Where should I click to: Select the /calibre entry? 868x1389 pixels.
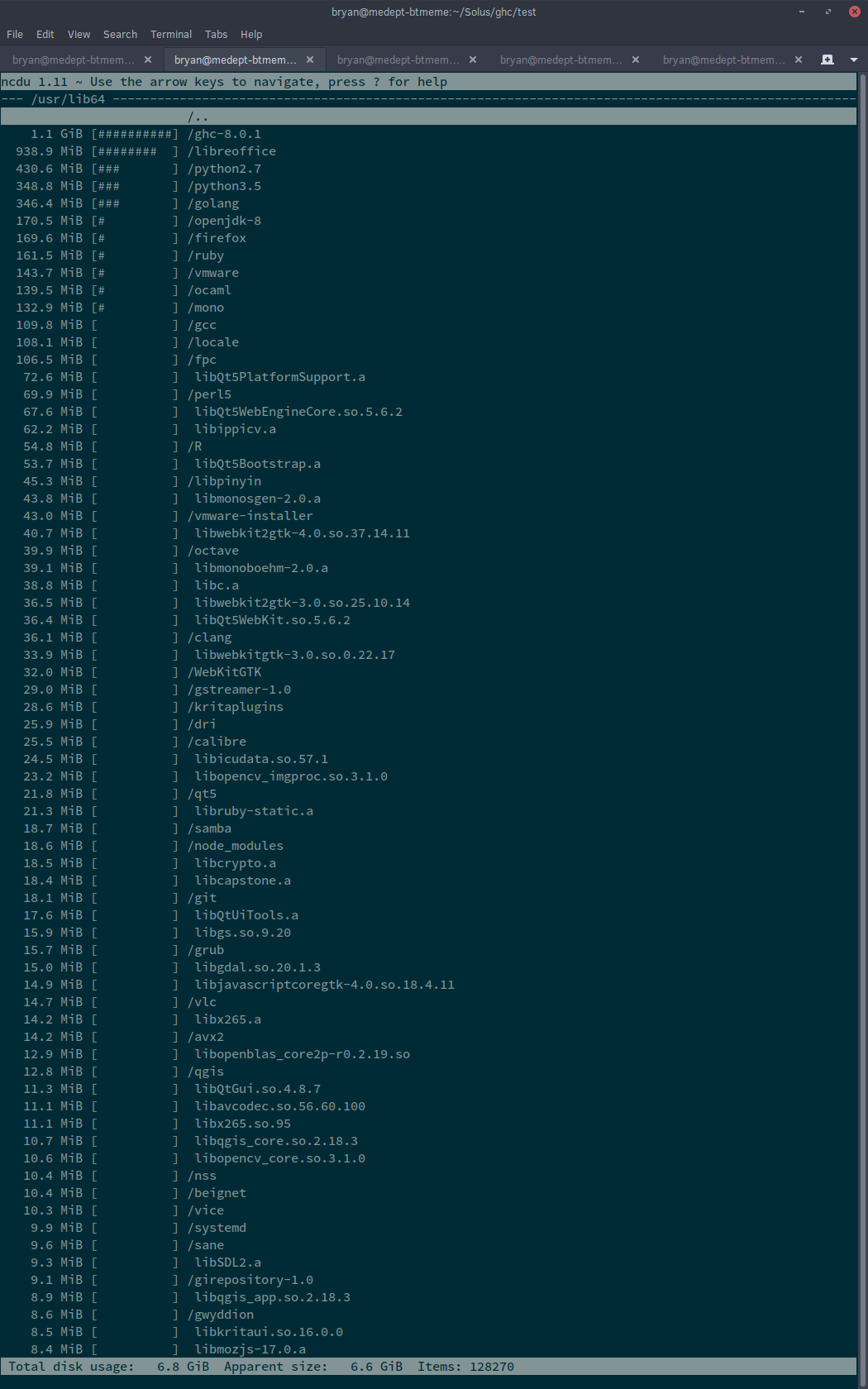click(x=428, y=742)
